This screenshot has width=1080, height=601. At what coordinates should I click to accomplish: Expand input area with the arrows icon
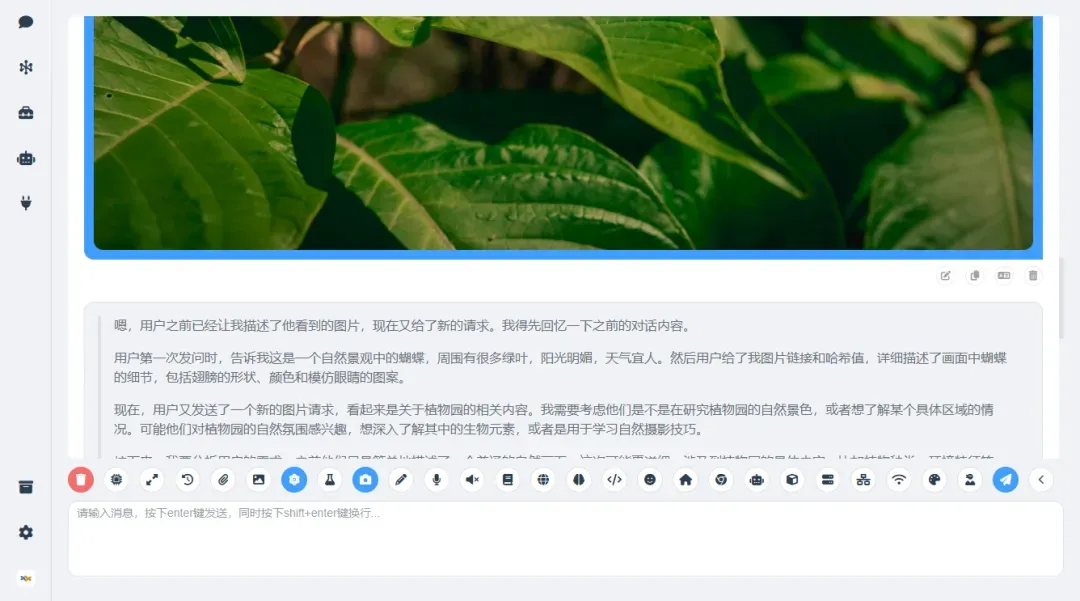(152, 480)
